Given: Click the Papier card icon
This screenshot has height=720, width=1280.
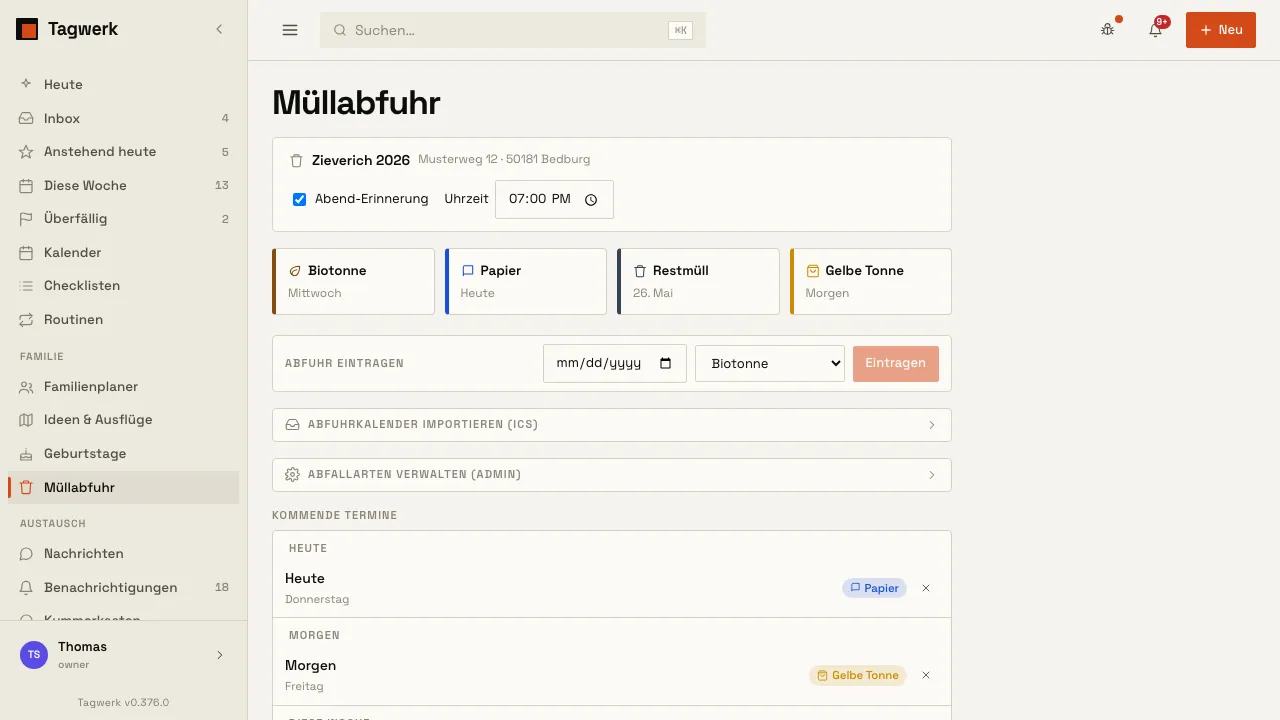Looking at the screenshot, I should click(467, 271).
